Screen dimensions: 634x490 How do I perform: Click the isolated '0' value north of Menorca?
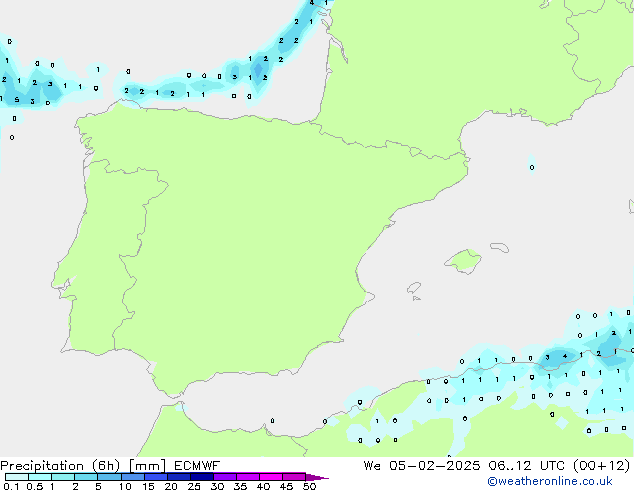(532, 167)
